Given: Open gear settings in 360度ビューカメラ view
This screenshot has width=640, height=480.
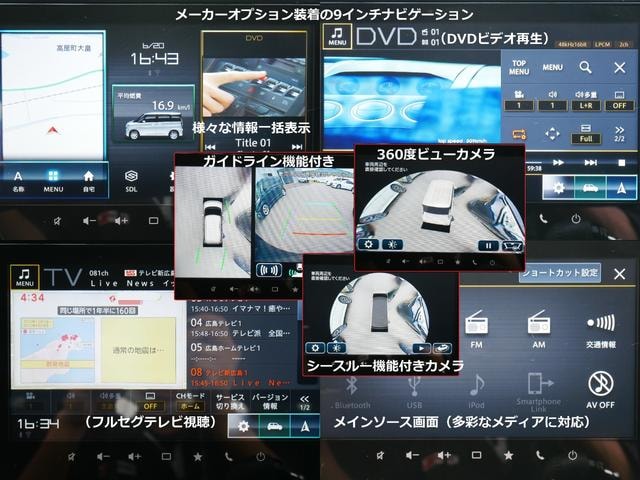Looking at the screenshot, I should point(368,244).
